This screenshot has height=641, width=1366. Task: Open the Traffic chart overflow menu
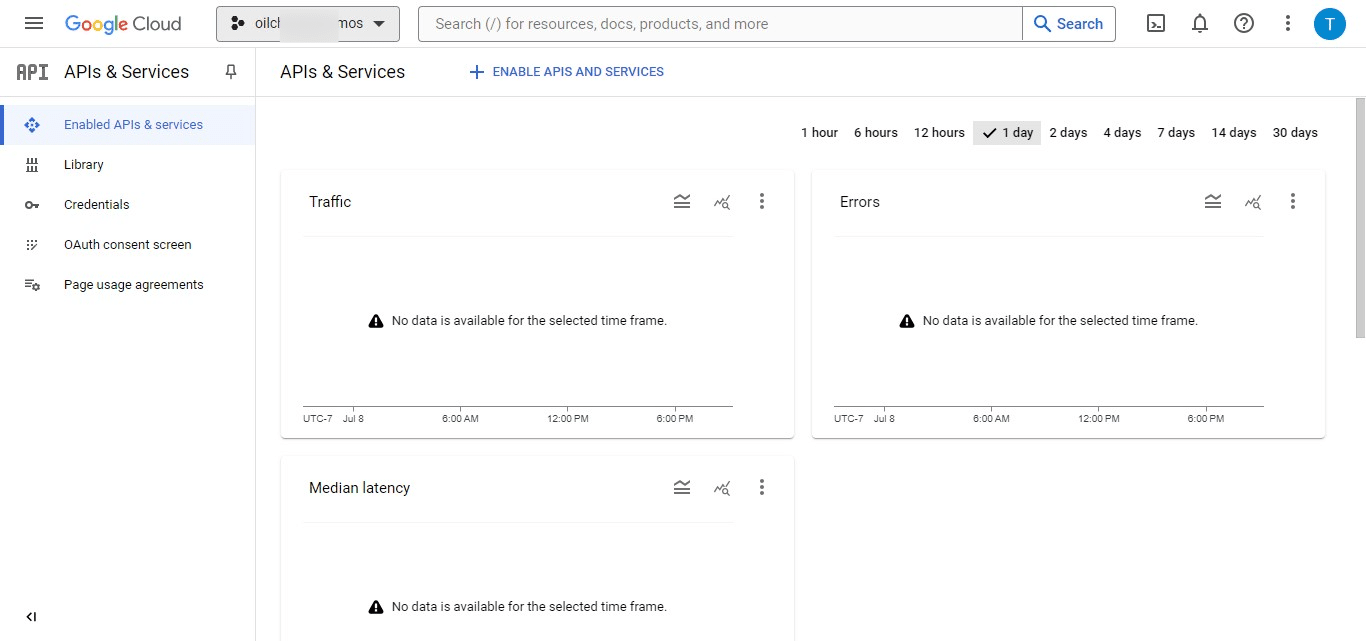(x=762, y=201)
